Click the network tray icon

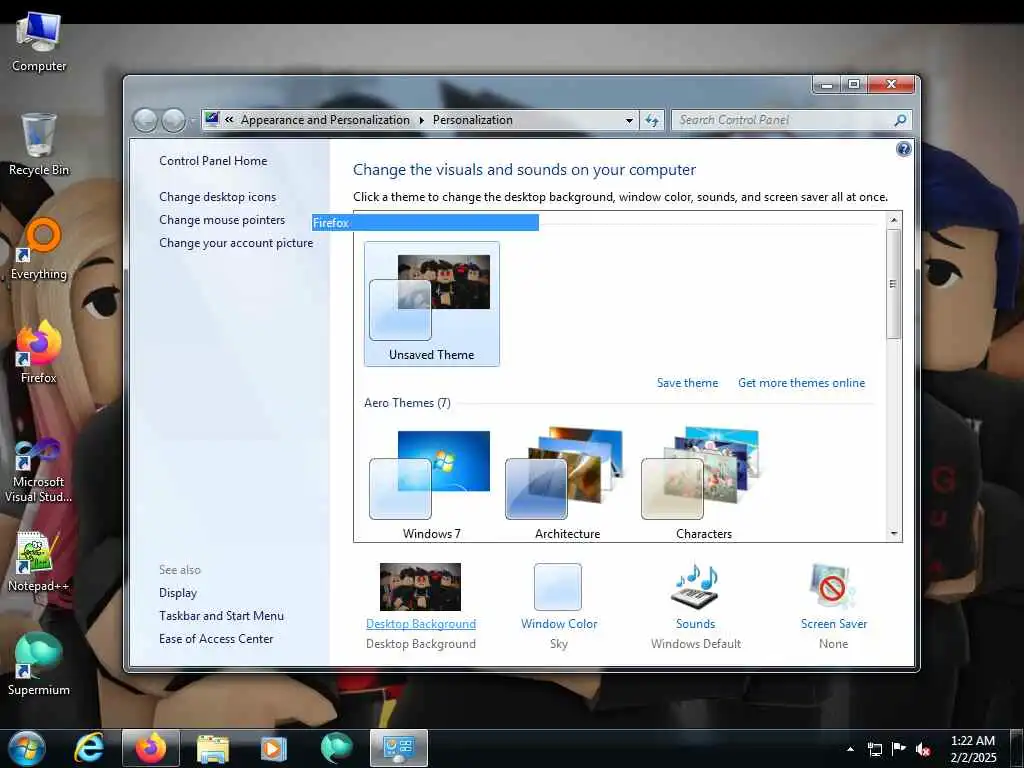point(874,749)
